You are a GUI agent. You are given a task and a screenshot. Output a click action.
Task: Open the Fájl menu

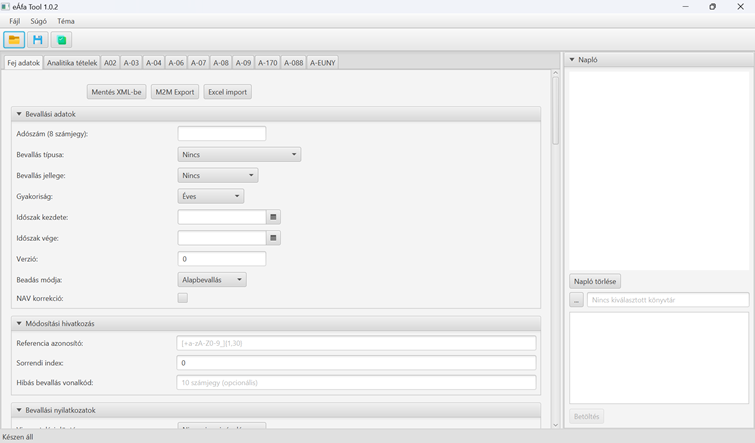tap(14, 21)
